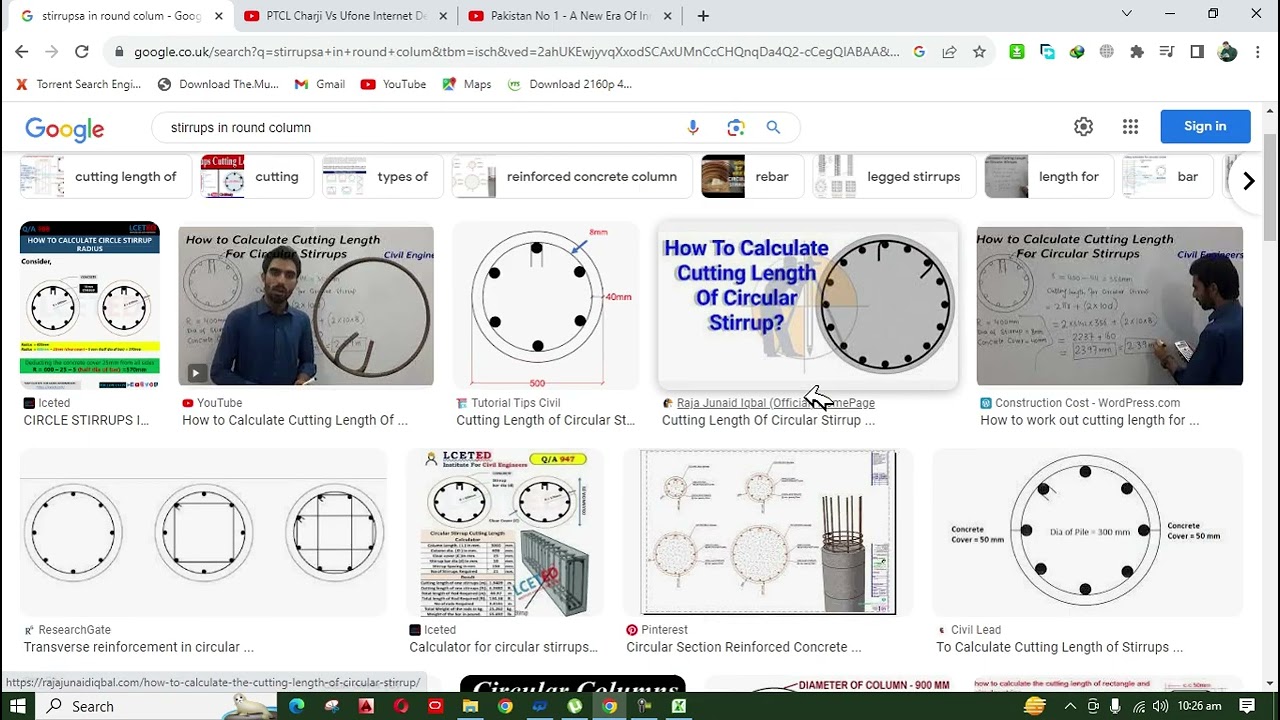Open the YouTube bookmark
Screen dimensions: 1280x720
393,84
